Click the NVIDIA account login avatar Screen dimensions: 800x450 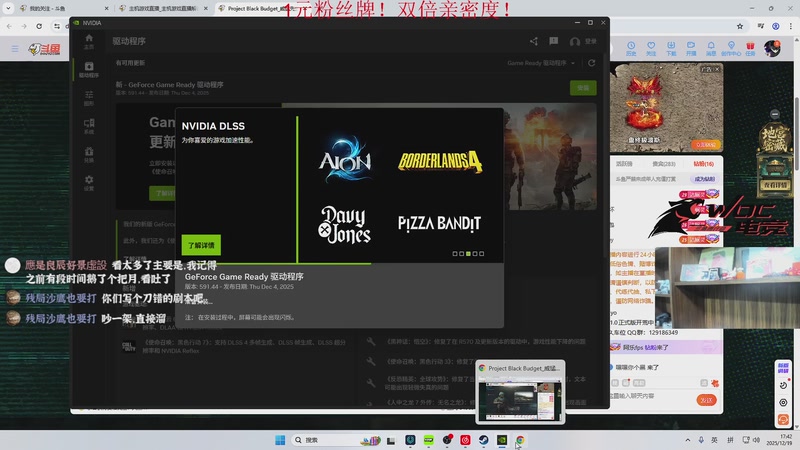tap(575, 41)
